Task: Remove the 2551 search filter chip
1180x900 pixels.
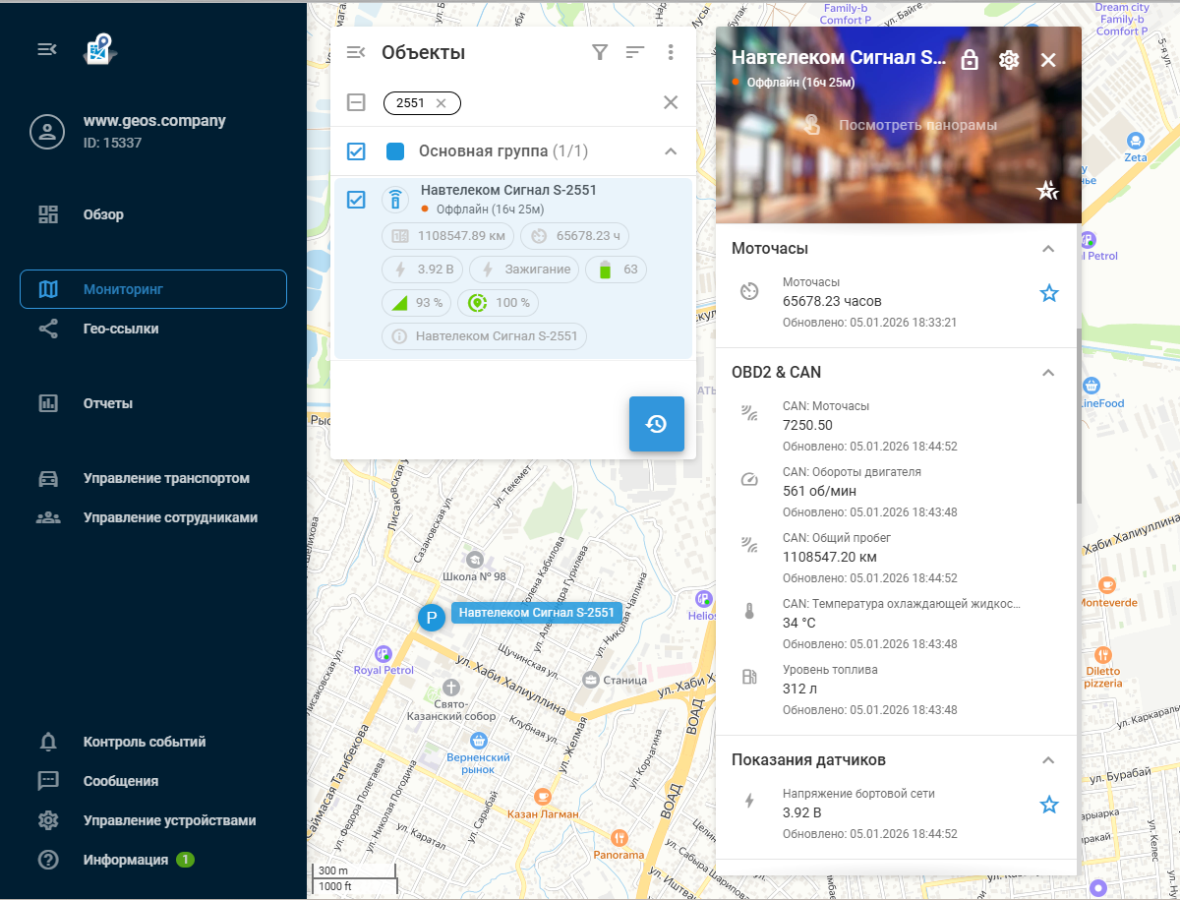Action: pos(441,103)
